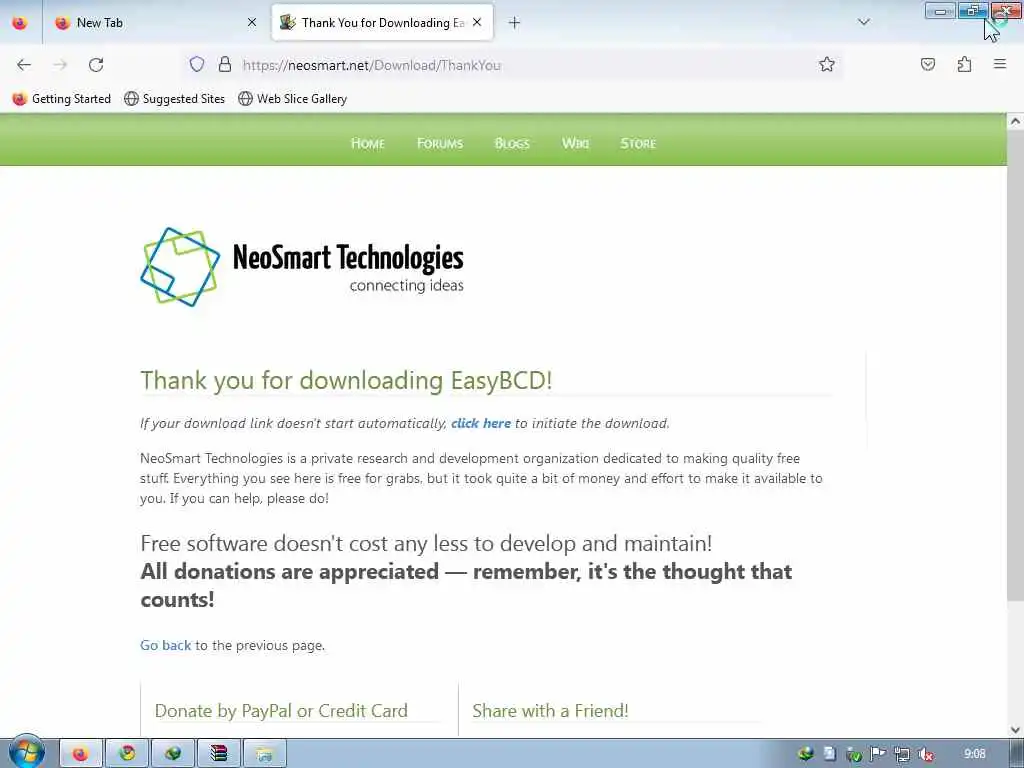Click the page vertical scrollbar thumb

click(1015, 366)
